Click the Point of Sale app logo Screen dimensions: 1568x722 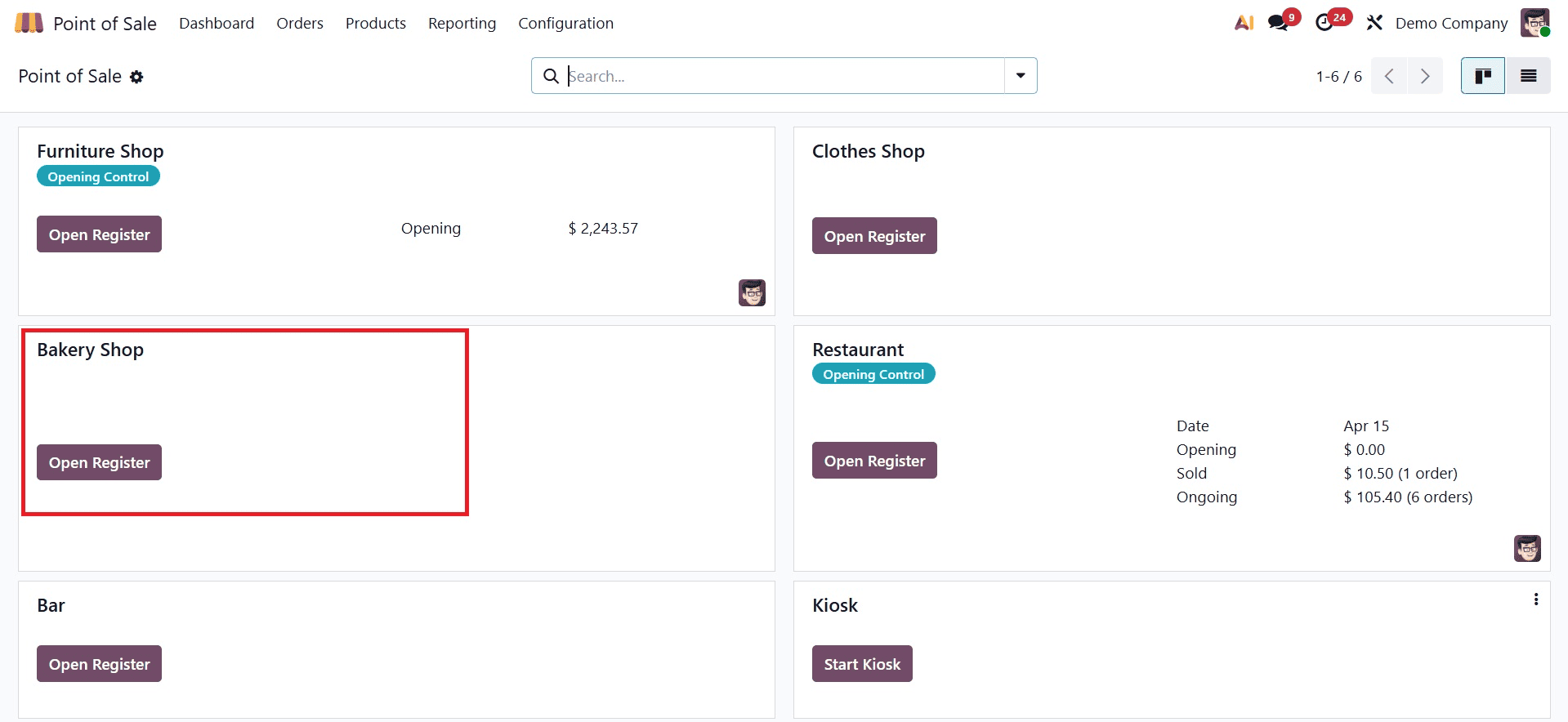pyautogui.click(x=29, y=23)
